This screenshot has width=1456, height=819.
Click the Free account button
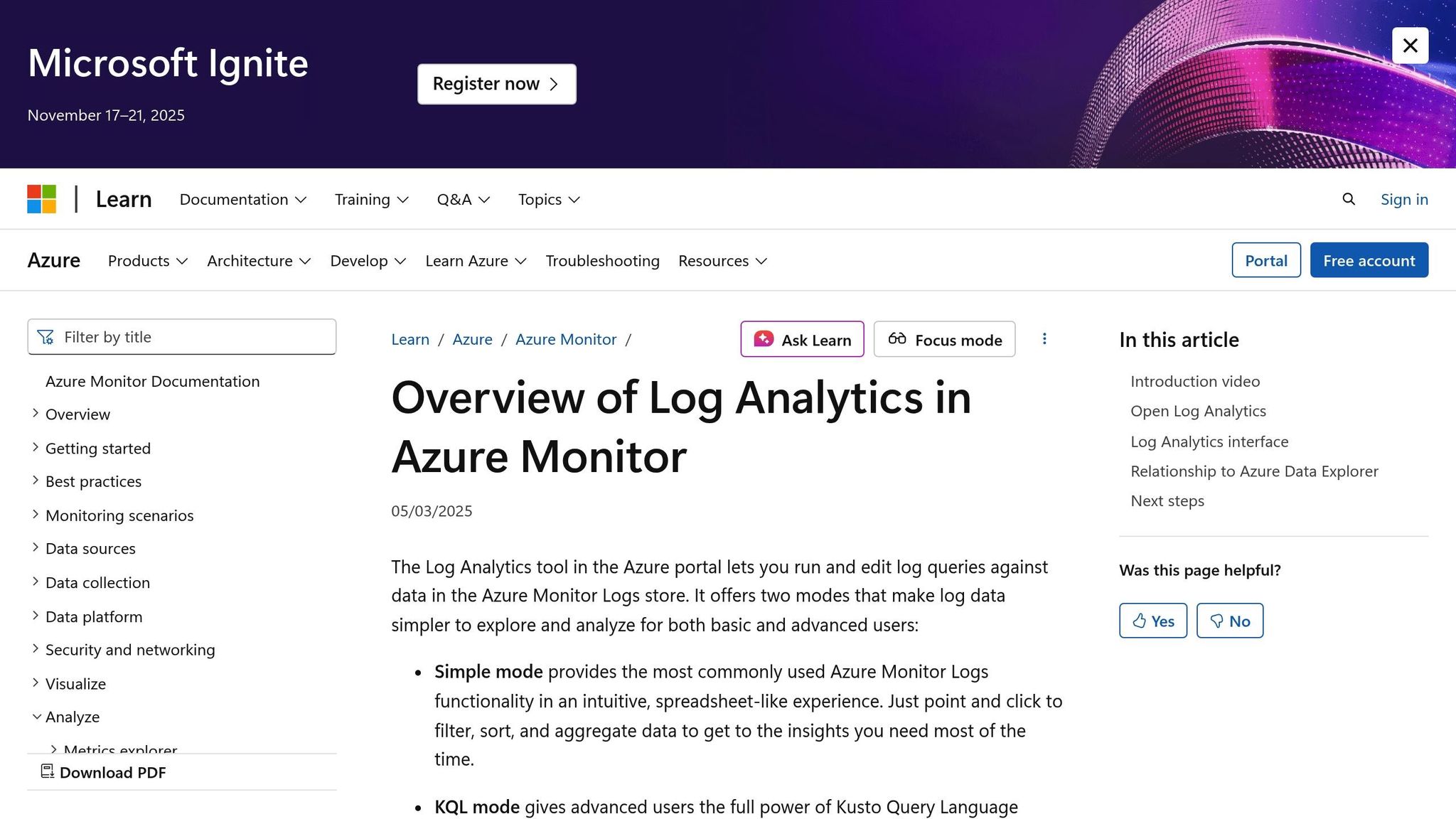coord(1369,260)
